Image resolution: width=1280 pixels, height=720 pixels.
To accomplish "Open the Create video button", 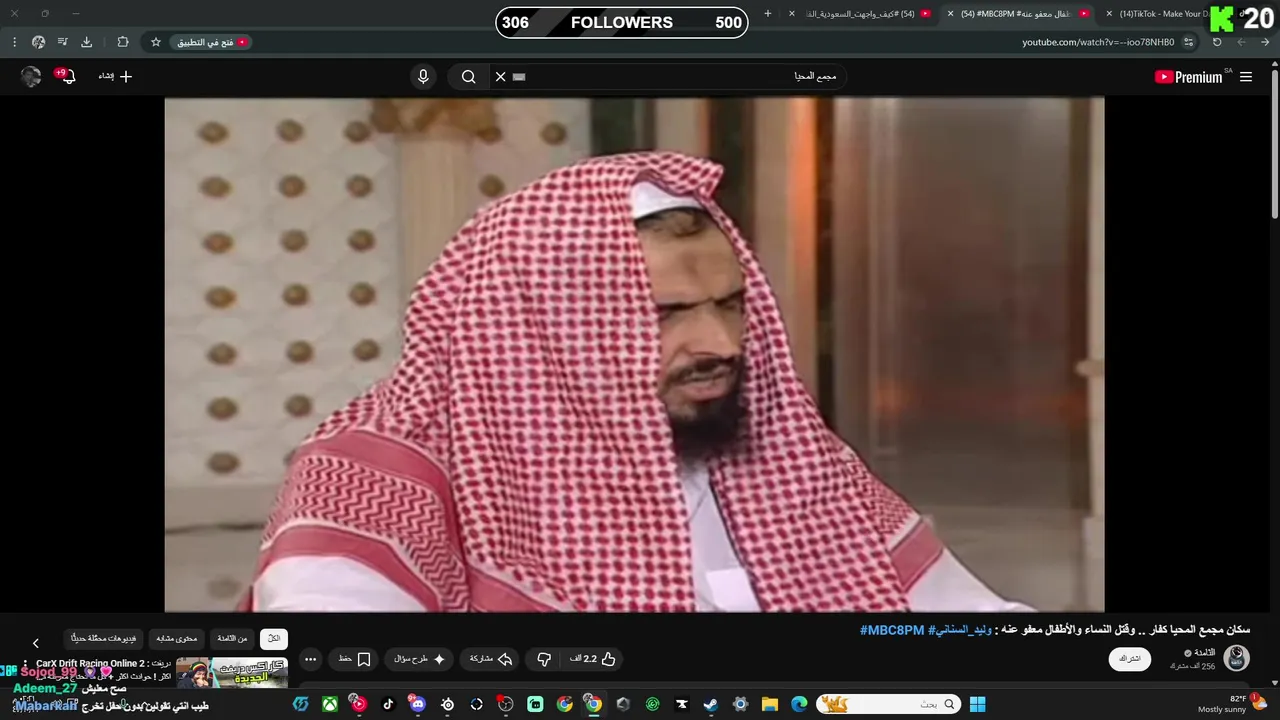I will point(115,77).
